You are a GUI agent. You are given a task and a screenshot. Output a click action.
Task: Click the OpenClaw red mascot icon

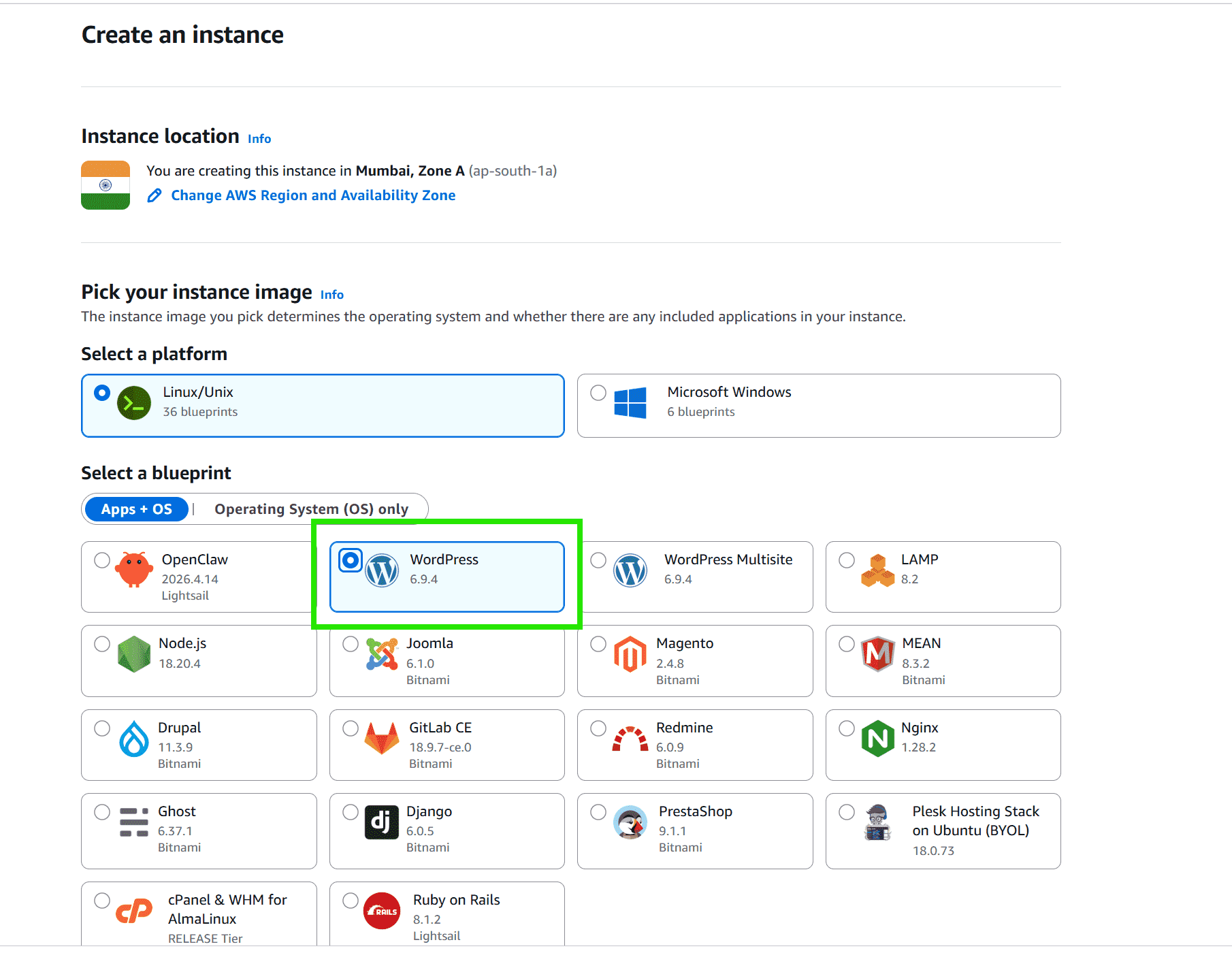[134, 569]
